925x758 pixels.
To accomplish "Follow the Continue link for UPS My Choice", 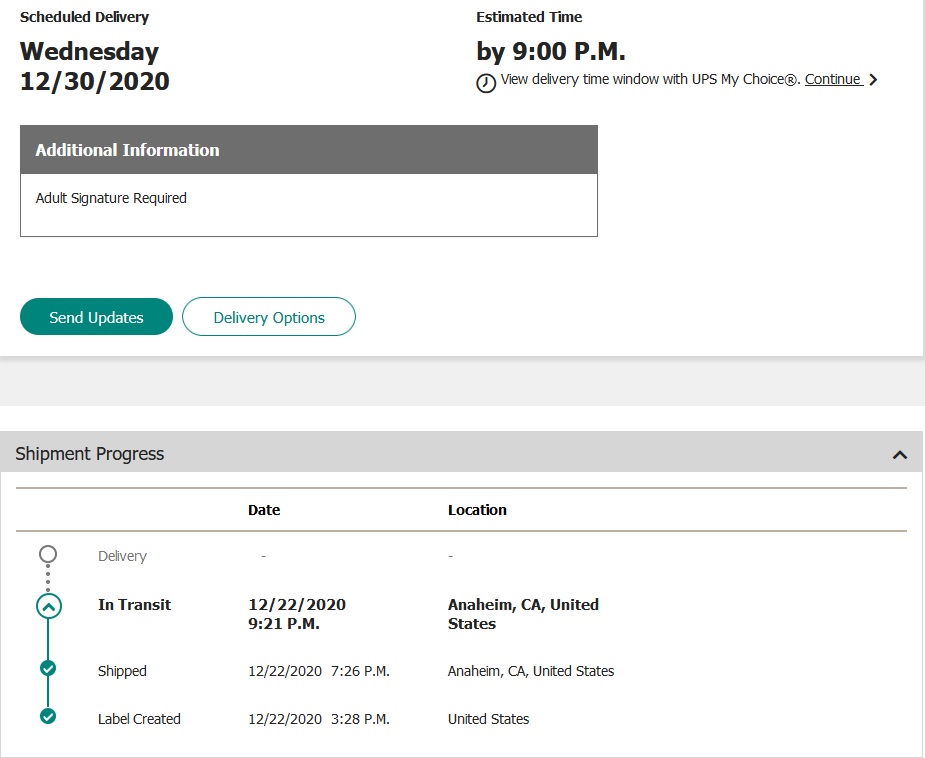I will pos(833,79).
